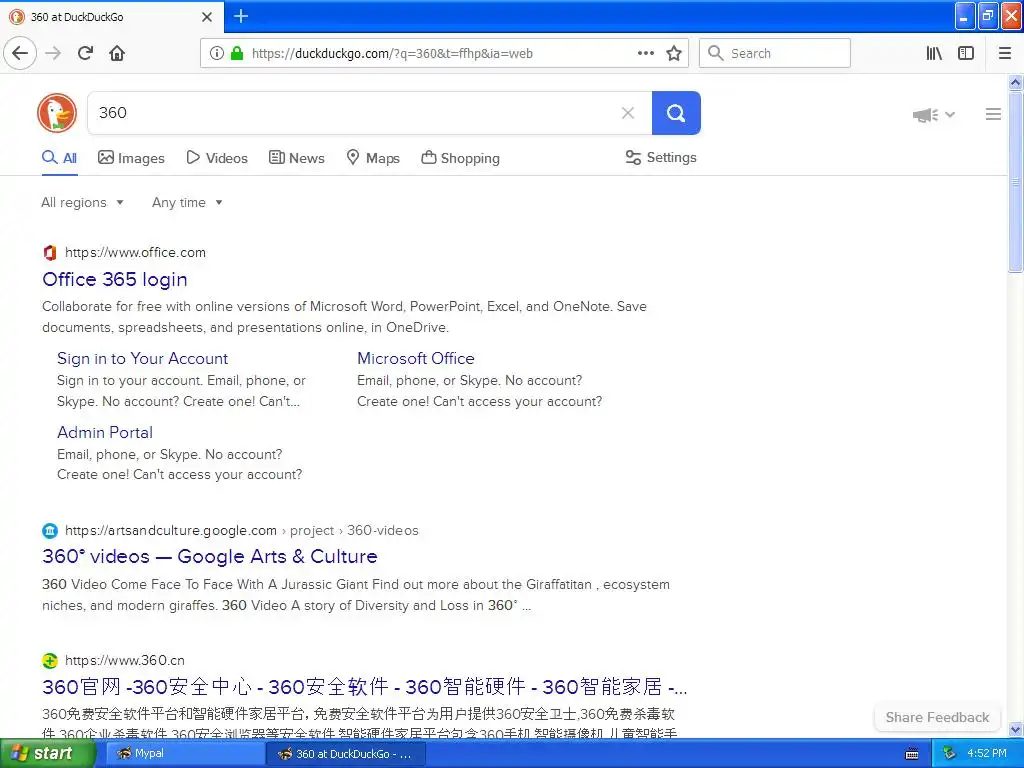Open search Settings dropdown

point(661,157)
